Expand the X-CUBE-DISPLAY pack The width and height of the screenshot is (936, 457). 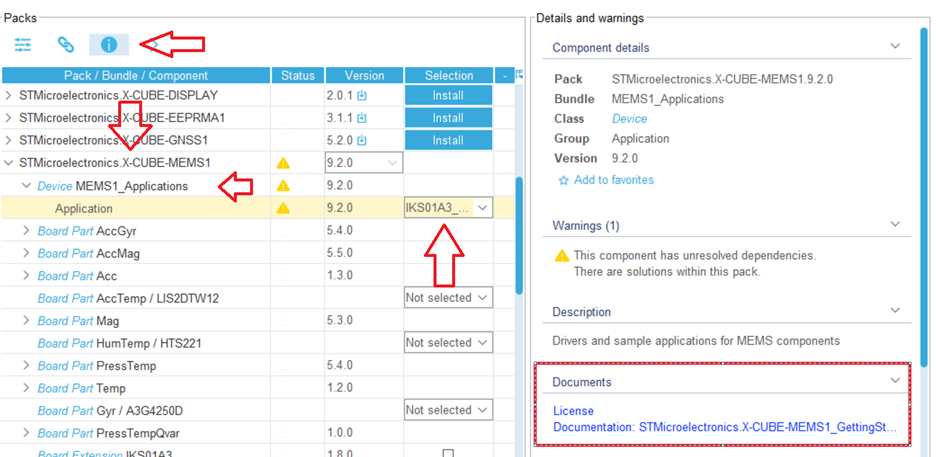pyautogui.click(x=8, y=95)
